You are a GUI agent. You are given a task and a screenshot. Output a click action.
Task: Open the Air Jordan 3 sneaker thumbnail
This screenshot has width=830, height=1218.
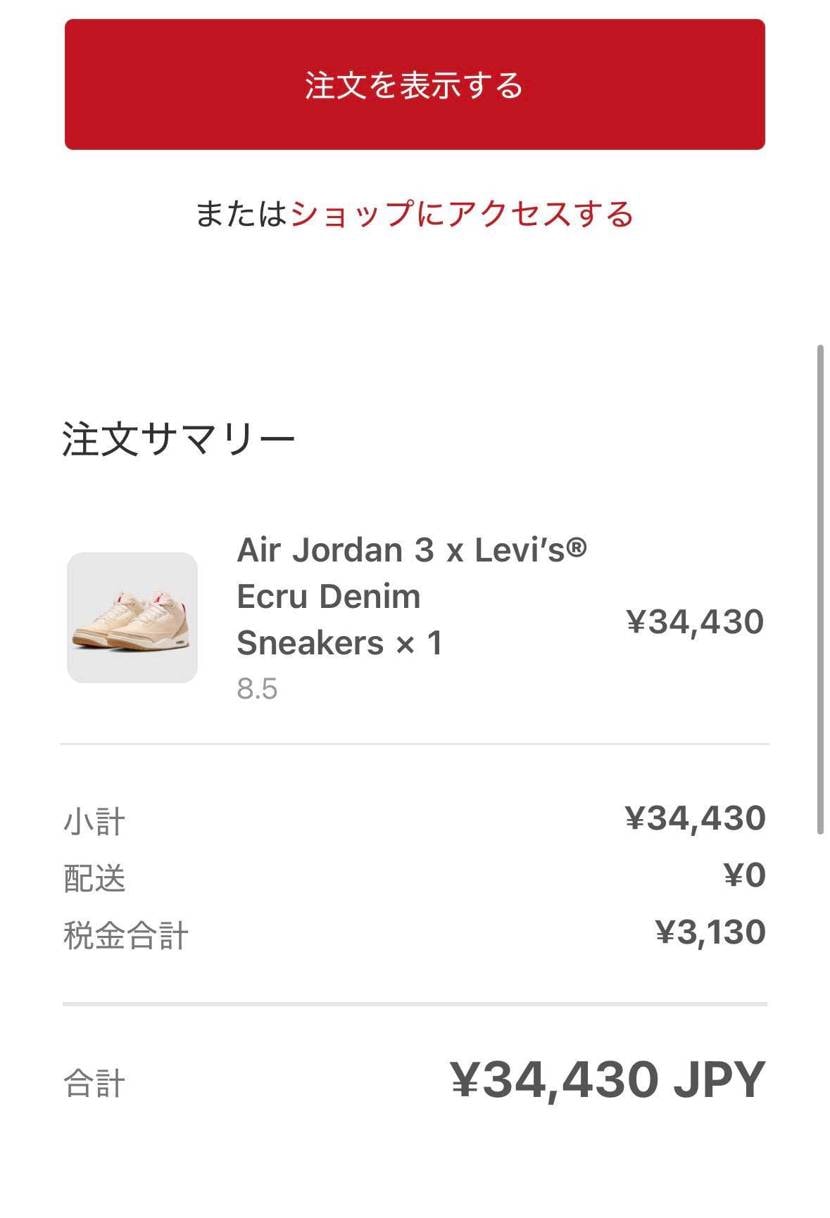coord(132,618)
